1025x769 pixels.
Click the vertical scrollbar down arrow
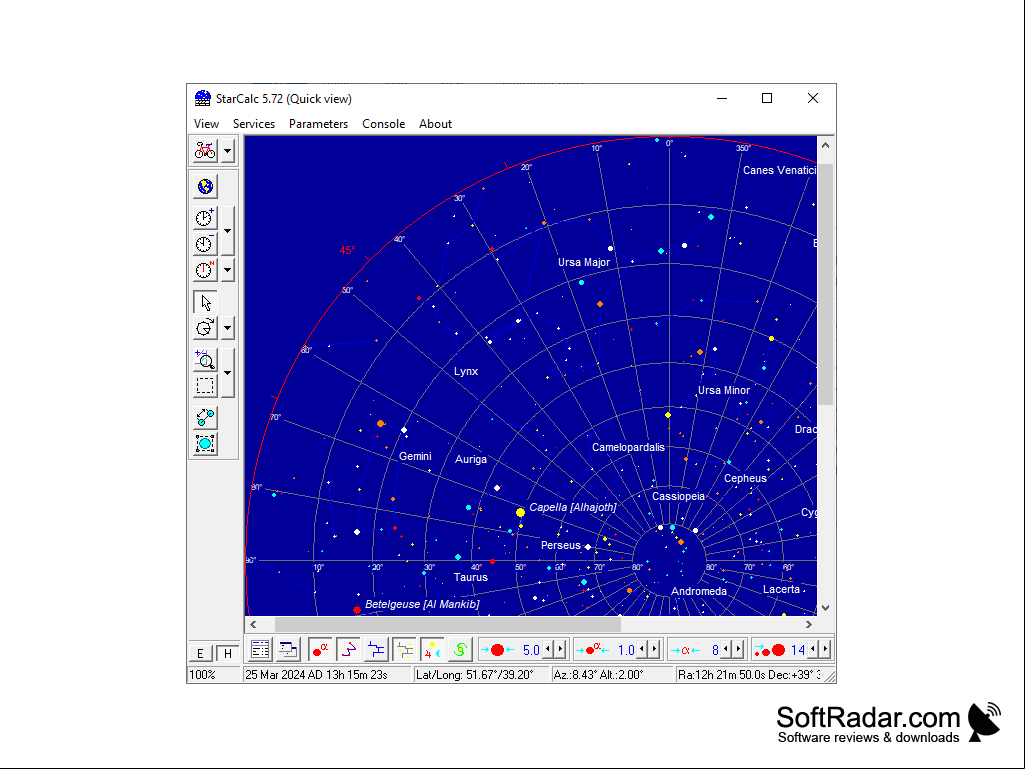[826, 607]
